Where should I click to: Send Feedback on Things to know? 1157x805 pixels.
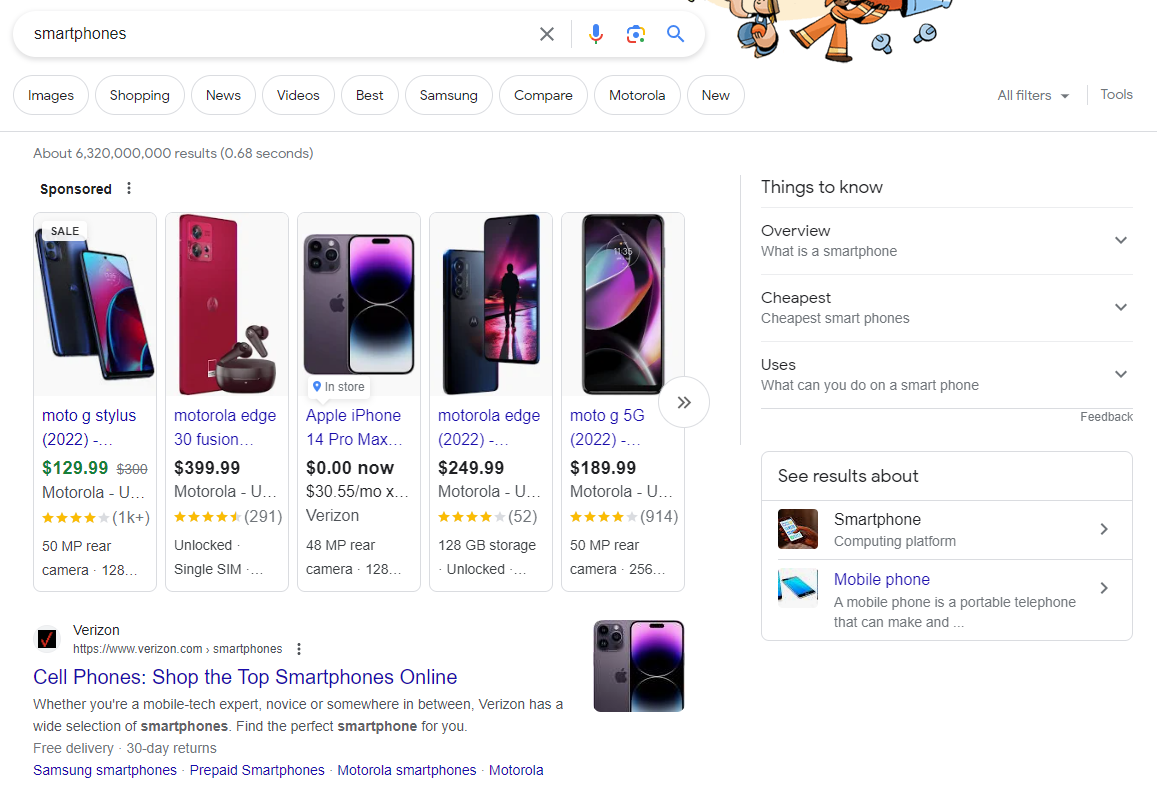1106,416
